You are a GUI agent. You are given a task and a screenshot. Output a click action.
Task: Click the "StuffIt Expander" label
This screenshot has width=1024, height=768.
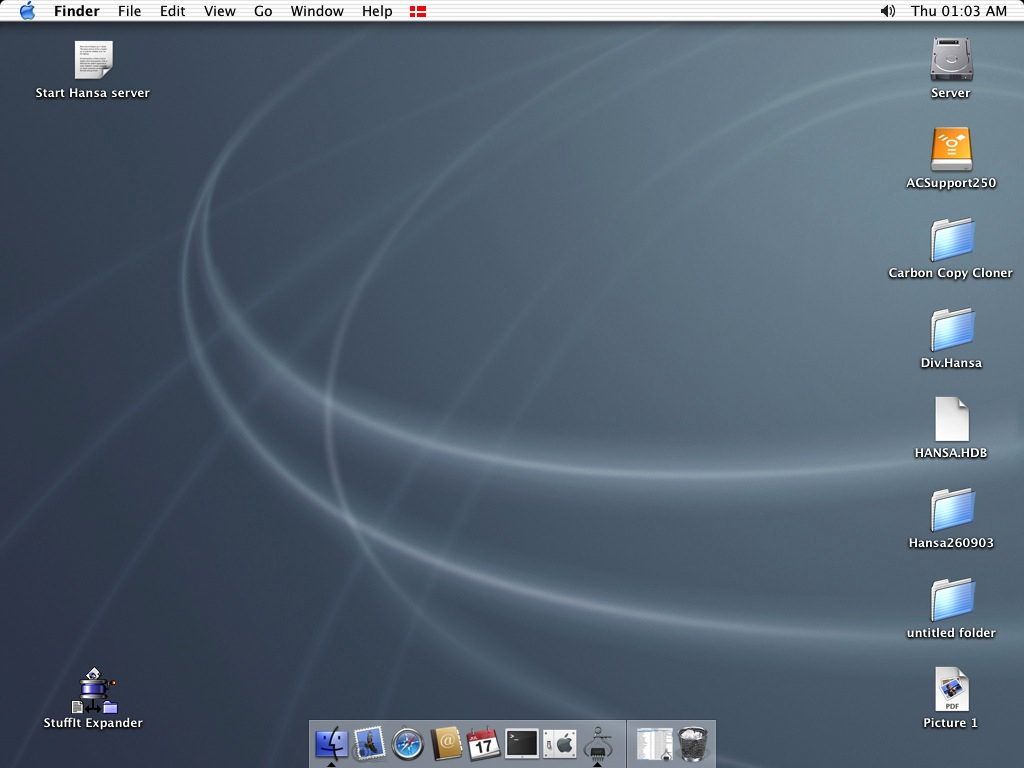(x=93, y=723)
